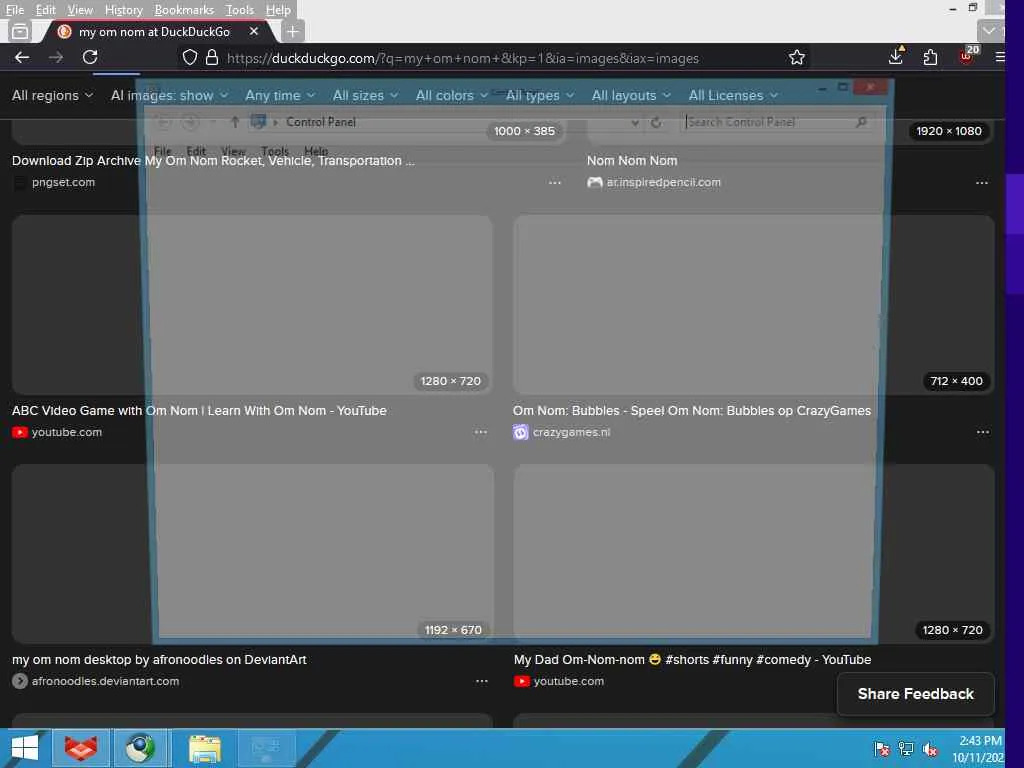Open three-dot menu for ABC Video Game result
The width and height of the screenshot is (1024, 768).
click(481, 432)
